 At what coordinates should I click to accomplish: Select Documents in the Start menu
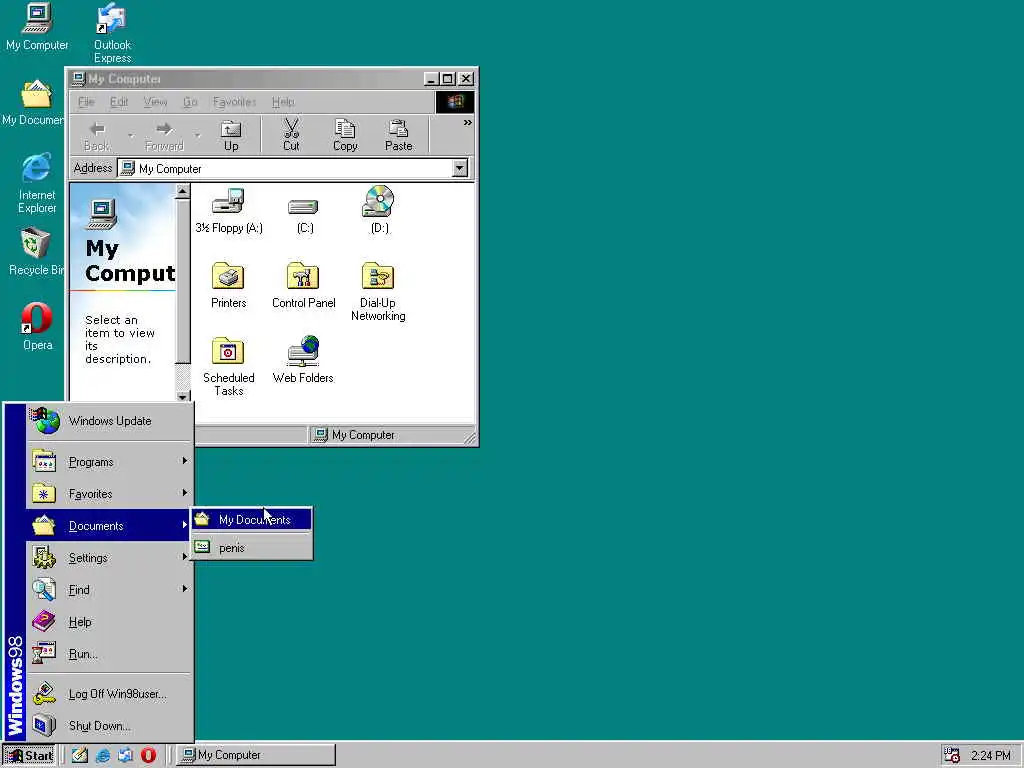(x=110, y=526)
